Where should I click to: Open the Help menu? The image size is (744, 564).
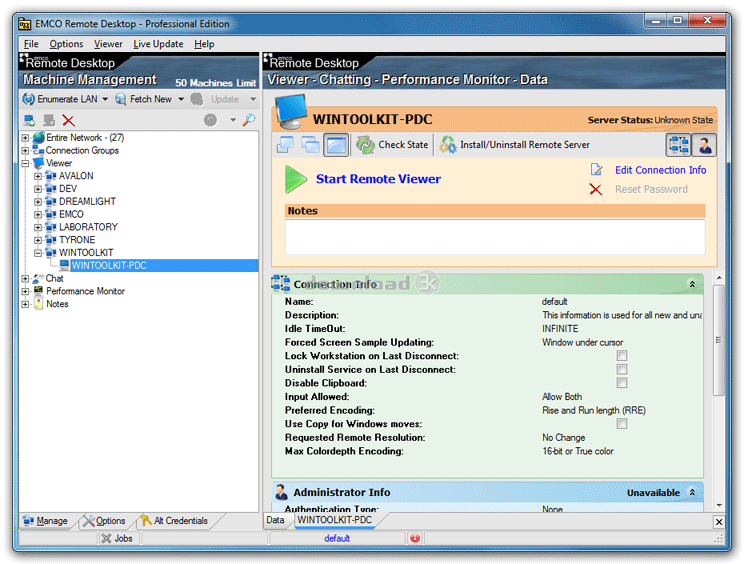[x=204, y=44]
